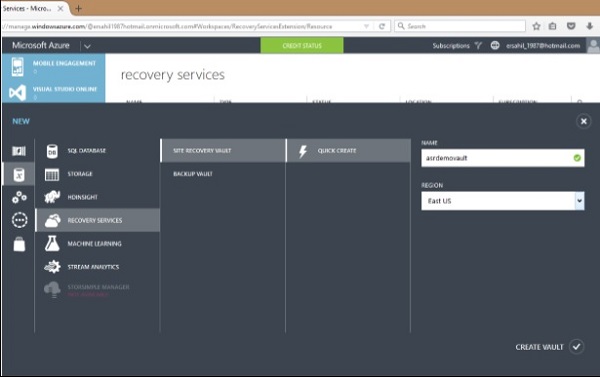Select Site Recovery Vault option
The width and height of the screenshot is (600, 378).
(223, 151)
